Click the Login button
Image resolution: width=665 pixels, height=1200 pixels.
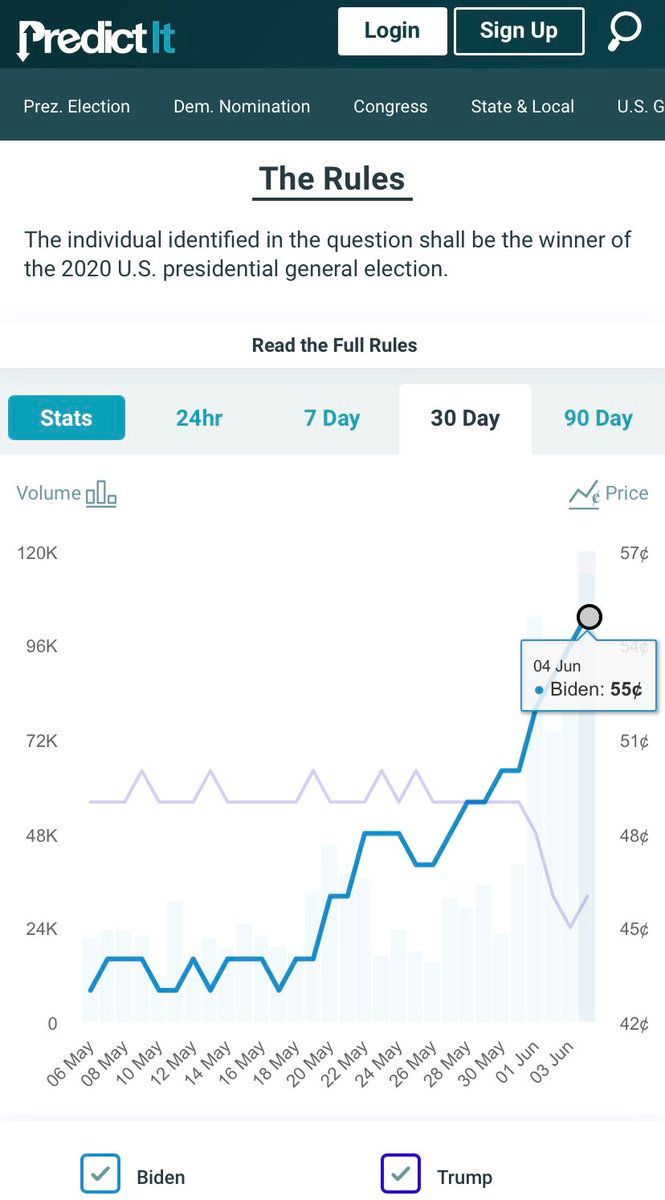[391, 31]
